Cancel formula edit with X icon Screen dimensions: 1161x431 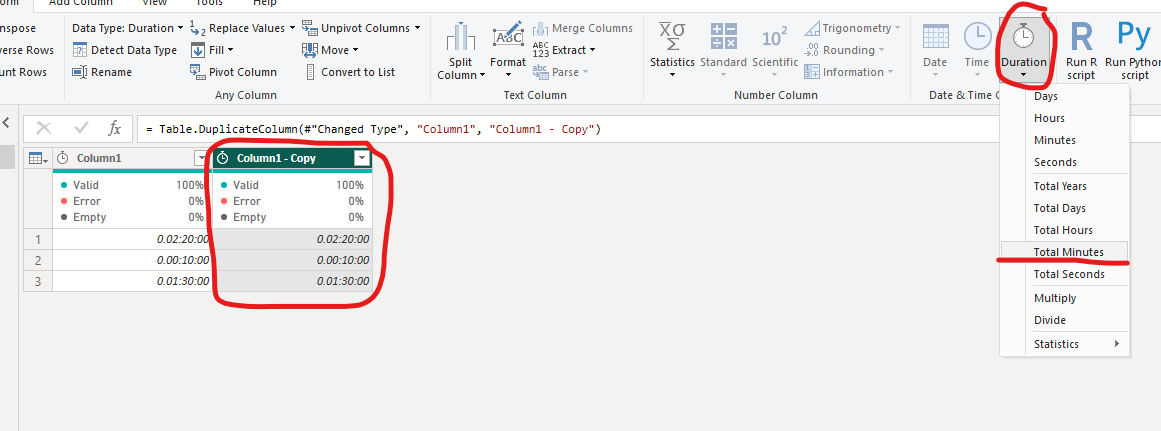(x=44, y=128)
